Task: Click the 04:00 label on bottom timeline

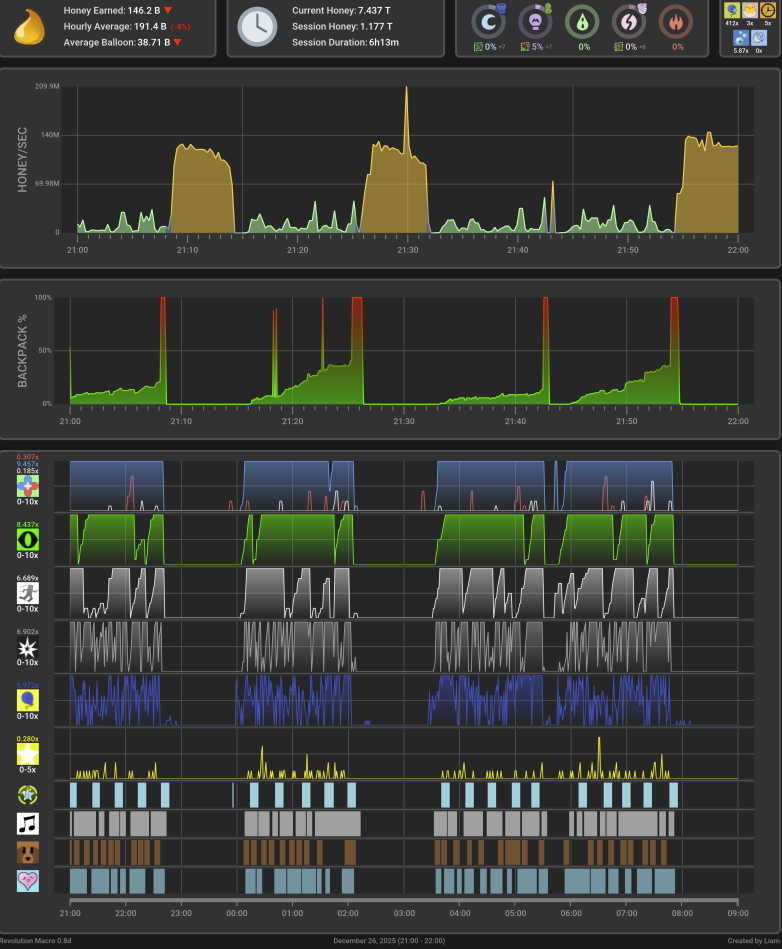Action: [460, 913]
